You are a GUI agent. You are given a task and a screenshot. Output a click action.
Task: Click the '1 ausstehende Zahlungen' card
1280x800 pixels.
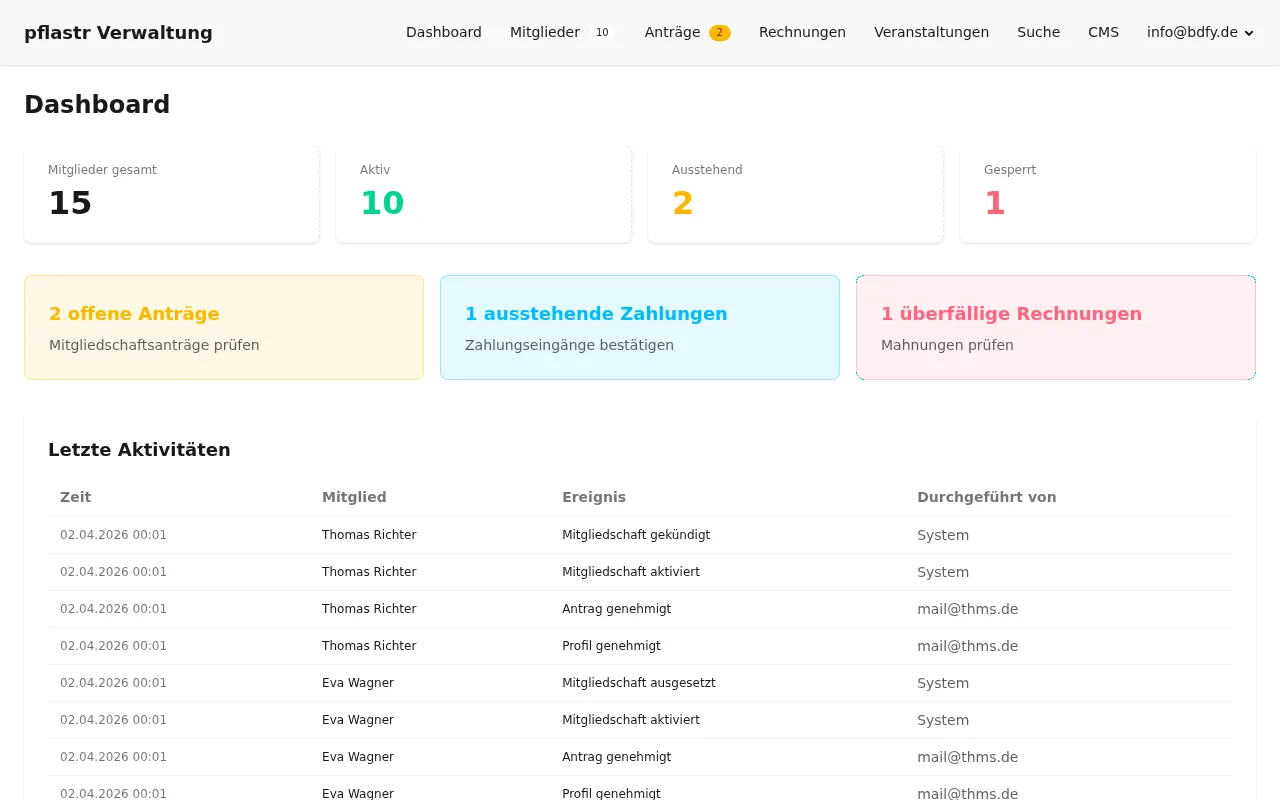click(x=640, y=327)
